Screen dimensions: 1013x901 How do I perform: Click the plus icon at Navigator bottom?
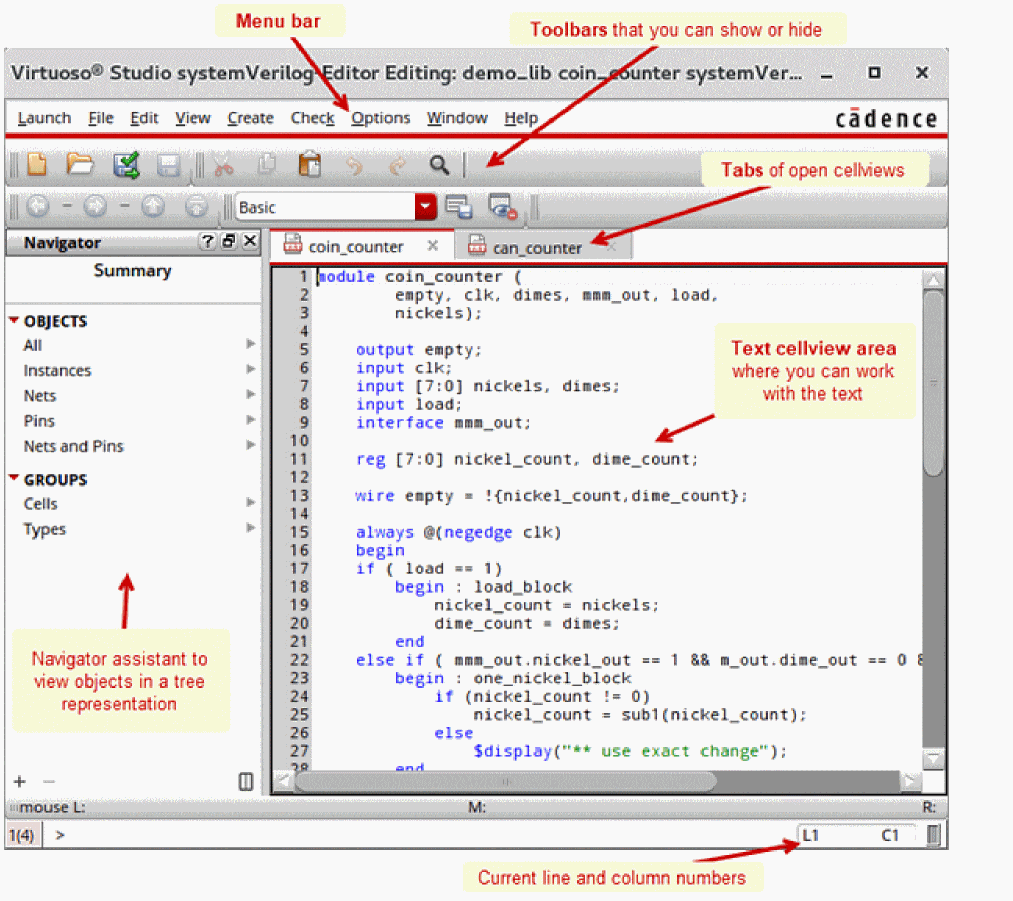click(19, 781)
